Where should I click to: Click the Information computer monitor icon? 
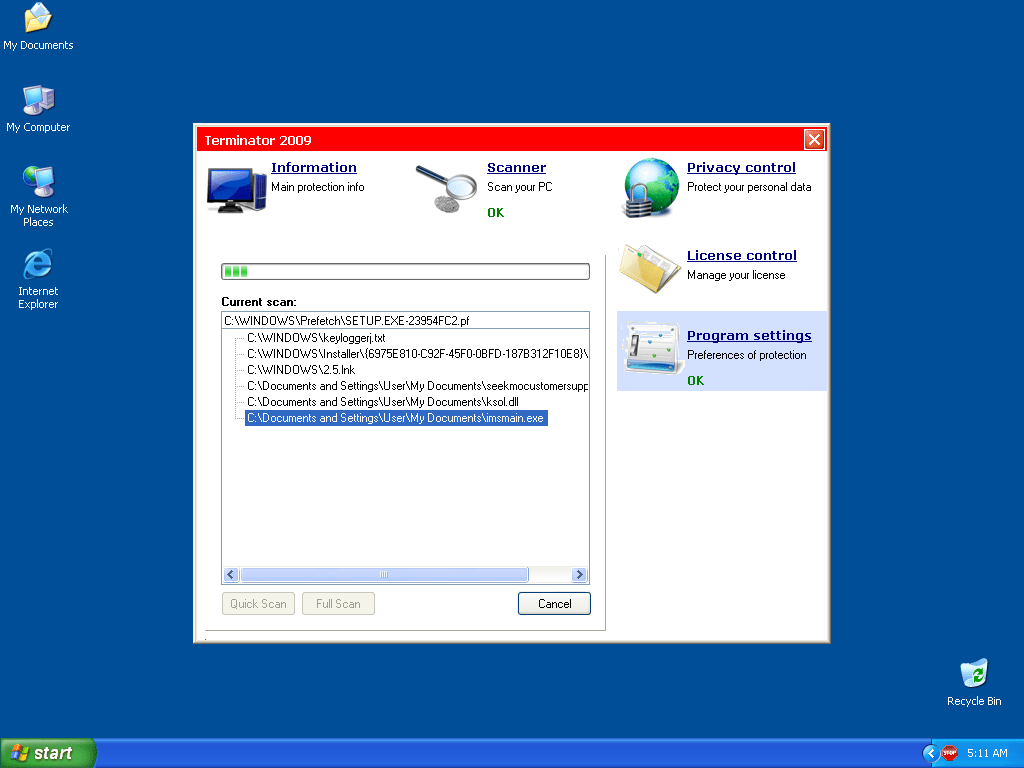click(x=236, y=188)
